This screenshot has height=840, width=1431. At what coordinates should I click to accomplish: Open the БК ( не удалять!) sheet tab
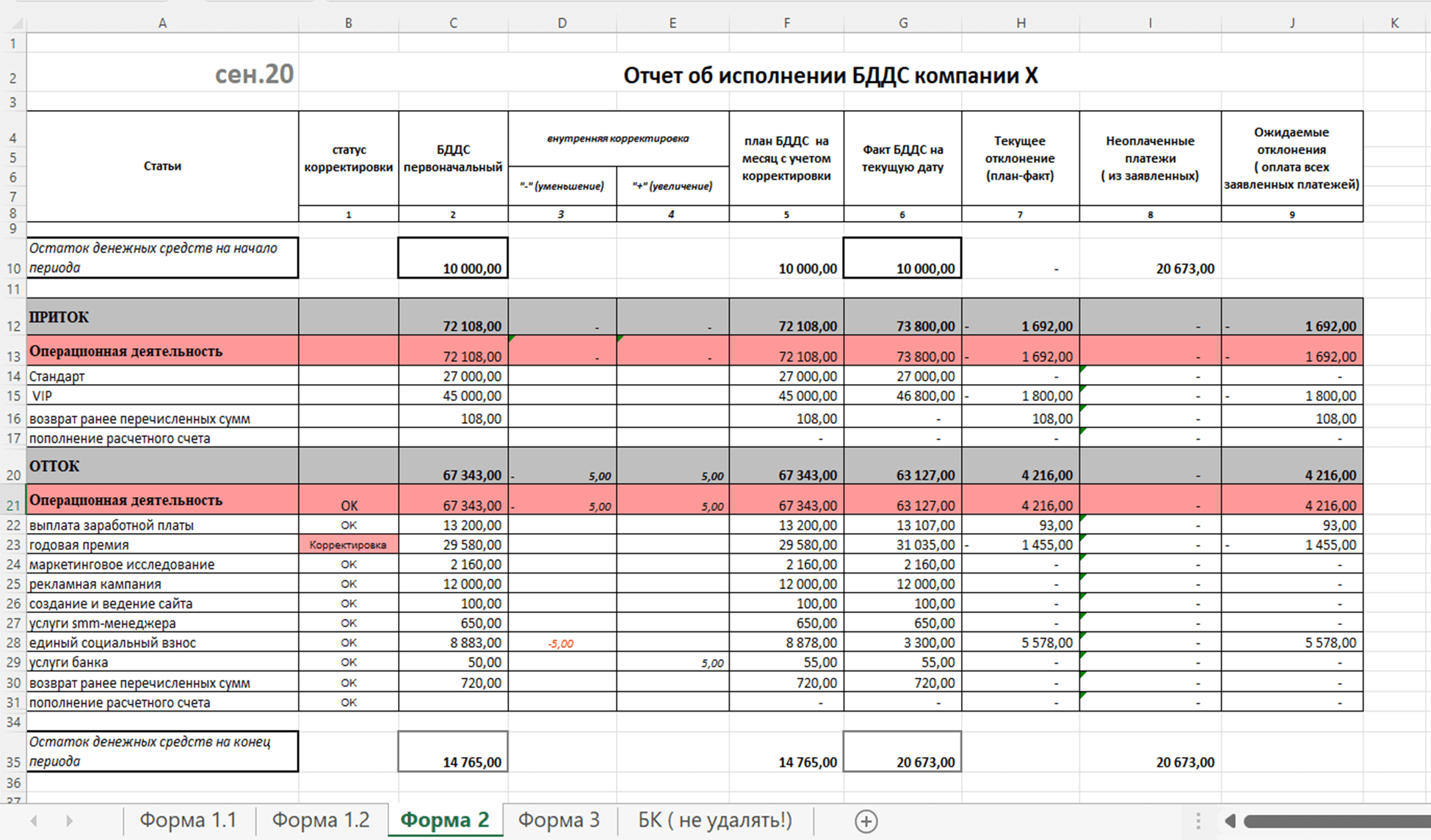coord(715,820)
